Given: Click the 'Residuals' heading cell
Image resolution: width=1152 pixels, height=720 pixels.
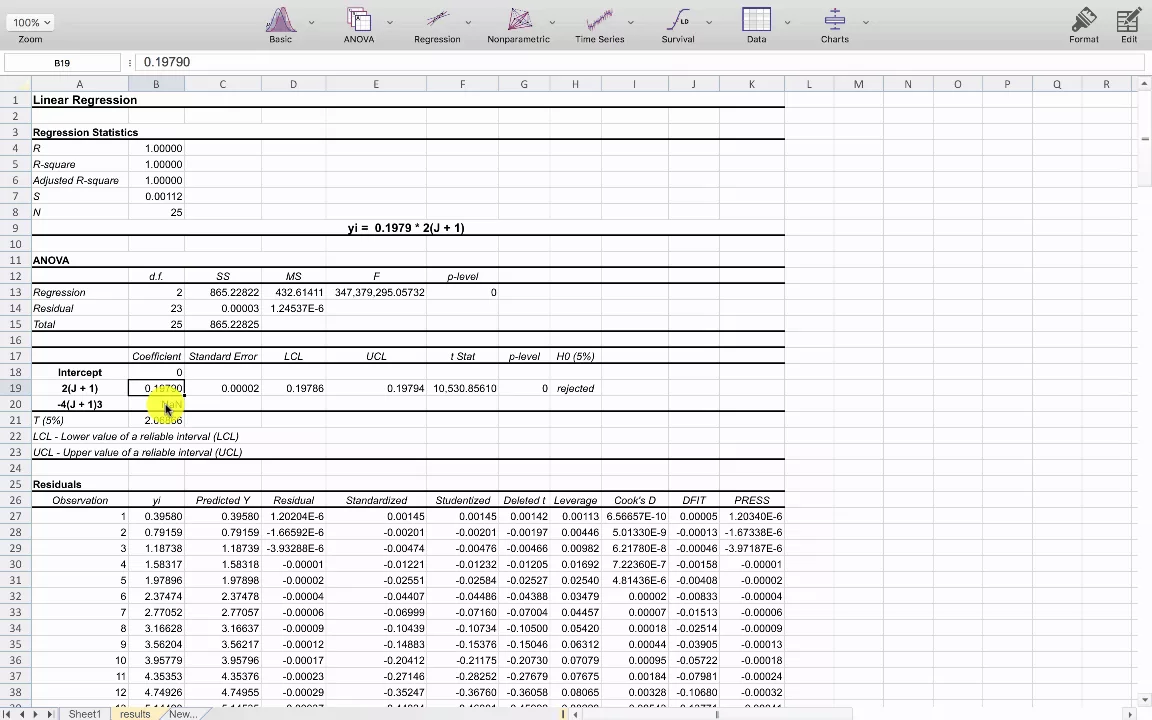Looking at the screenshot, I should [79, 484].
